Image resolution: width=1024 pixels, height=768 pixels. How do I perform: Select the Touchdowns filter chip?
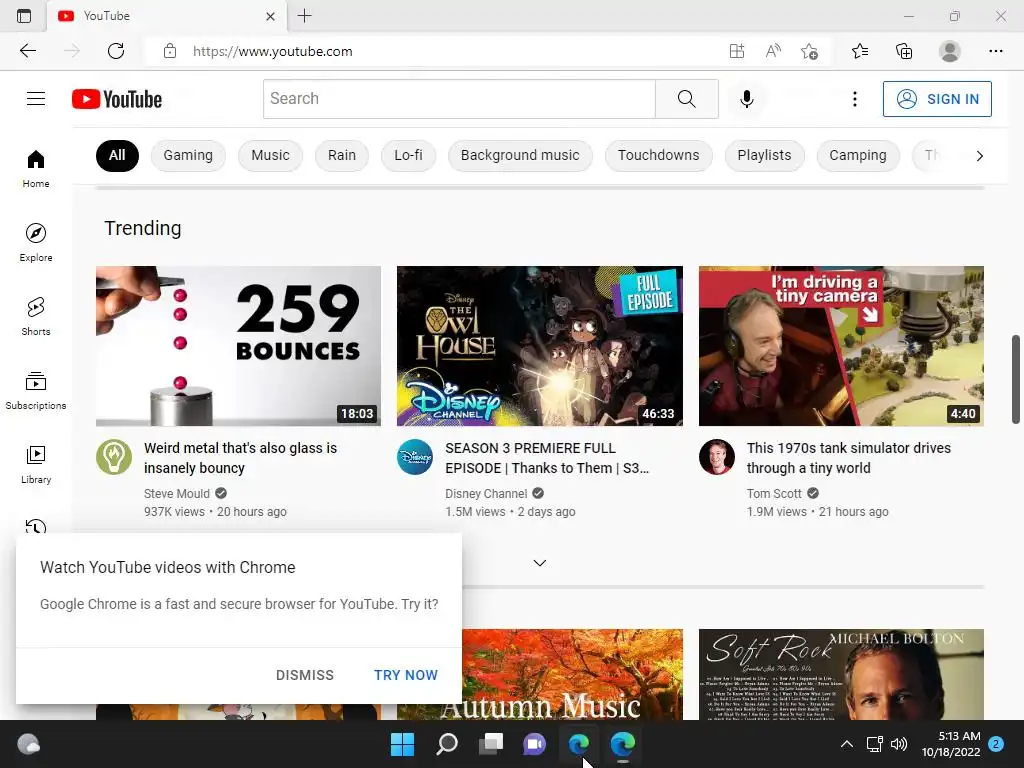coord(658,155)
